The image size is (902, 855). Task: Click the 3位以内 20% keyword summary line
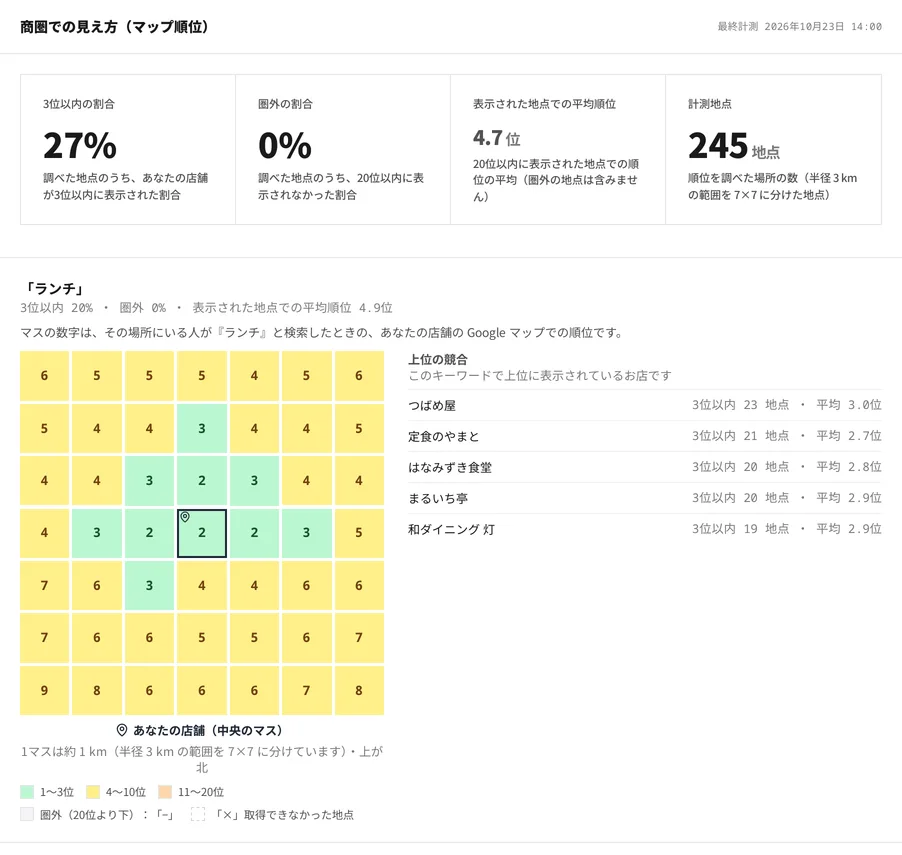pos(207,308)
